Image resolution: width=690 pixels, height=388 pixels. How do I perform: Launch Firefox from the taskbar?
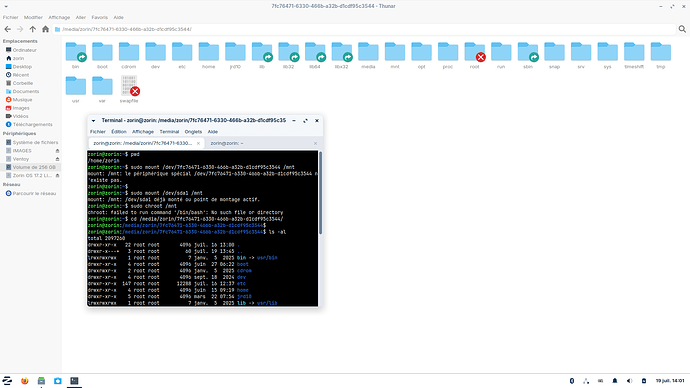25,381
